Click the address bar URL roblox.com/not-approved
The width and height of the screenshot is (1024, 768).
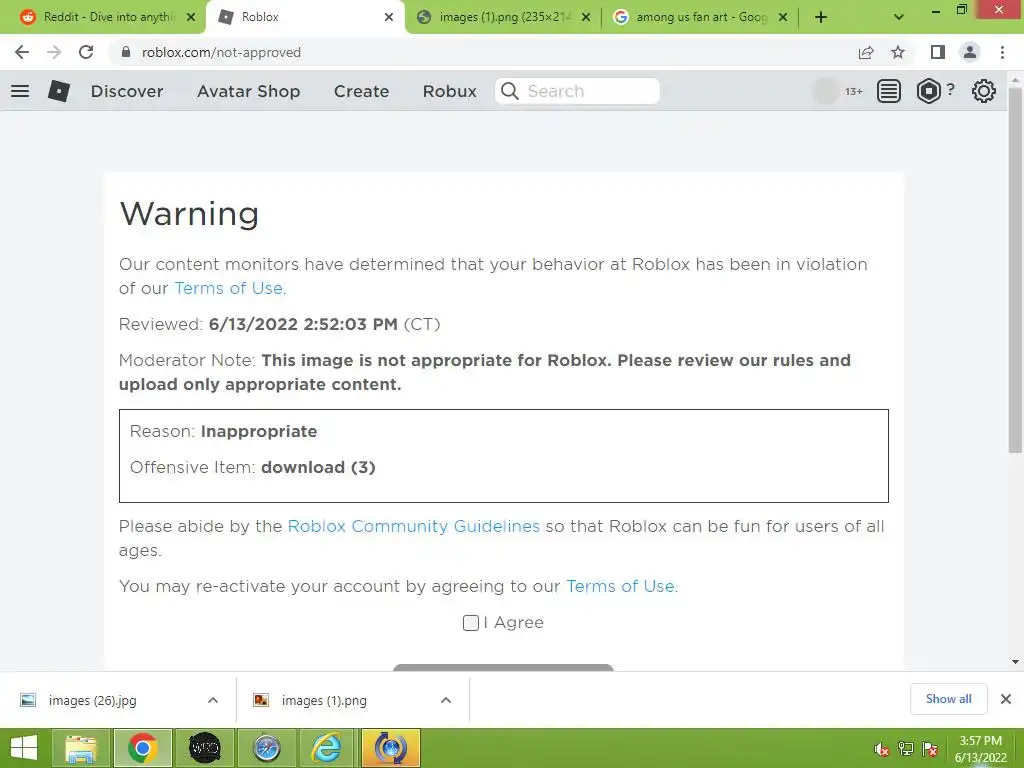coord(221,52)
